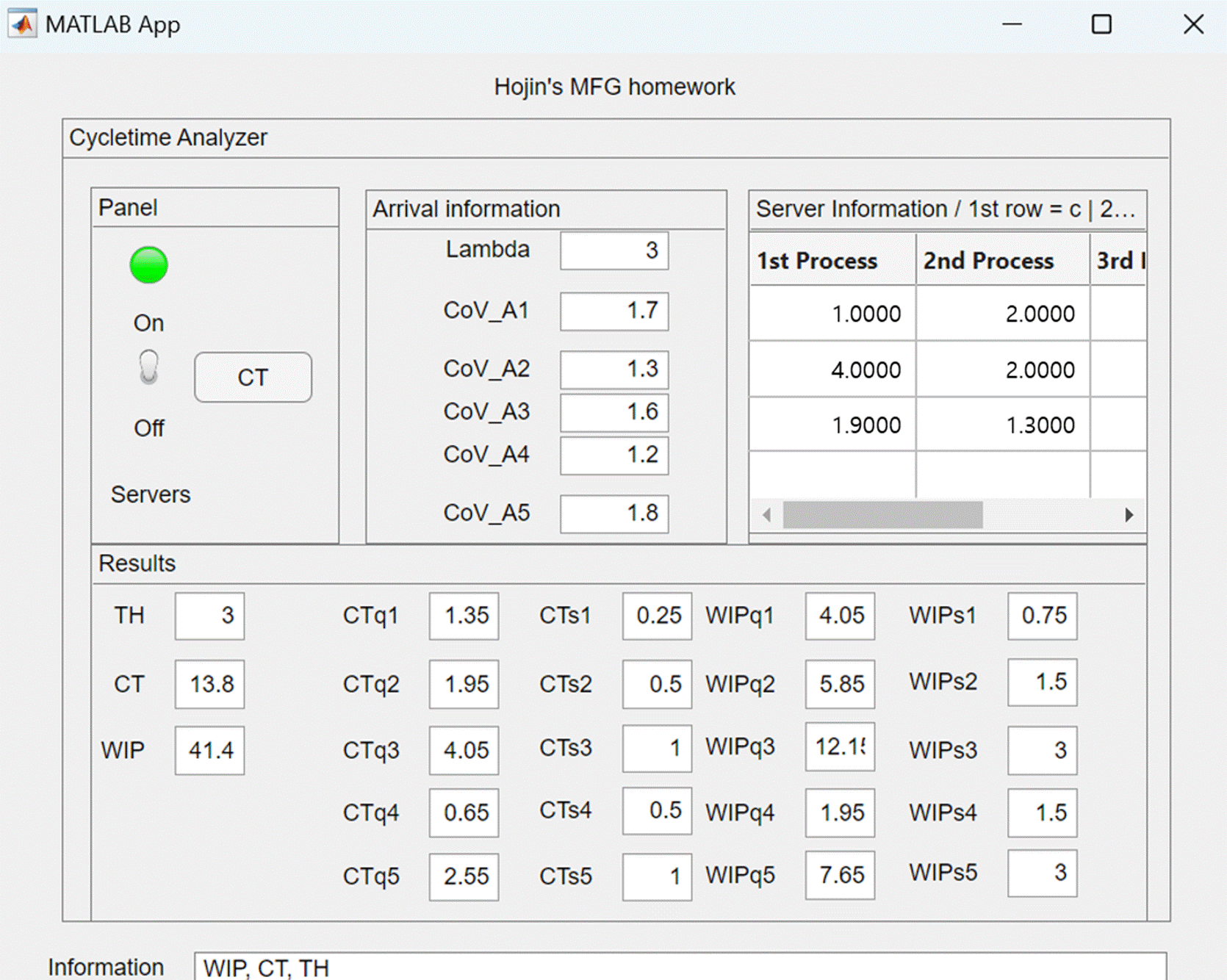The height and width of the screenshot is (980, 1227).
Task: Select the CoV_A2 value field
Action: pos(614,369)
